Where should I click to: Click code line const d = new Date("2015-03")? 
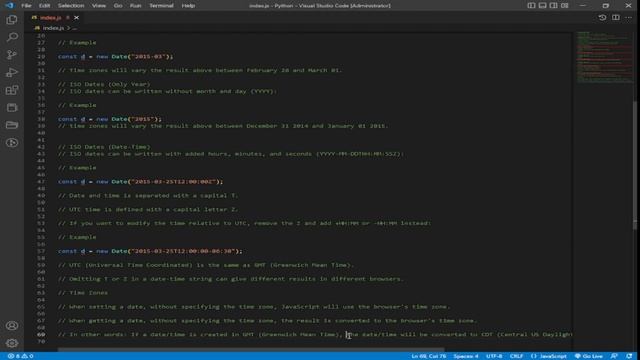click(116, 56)
